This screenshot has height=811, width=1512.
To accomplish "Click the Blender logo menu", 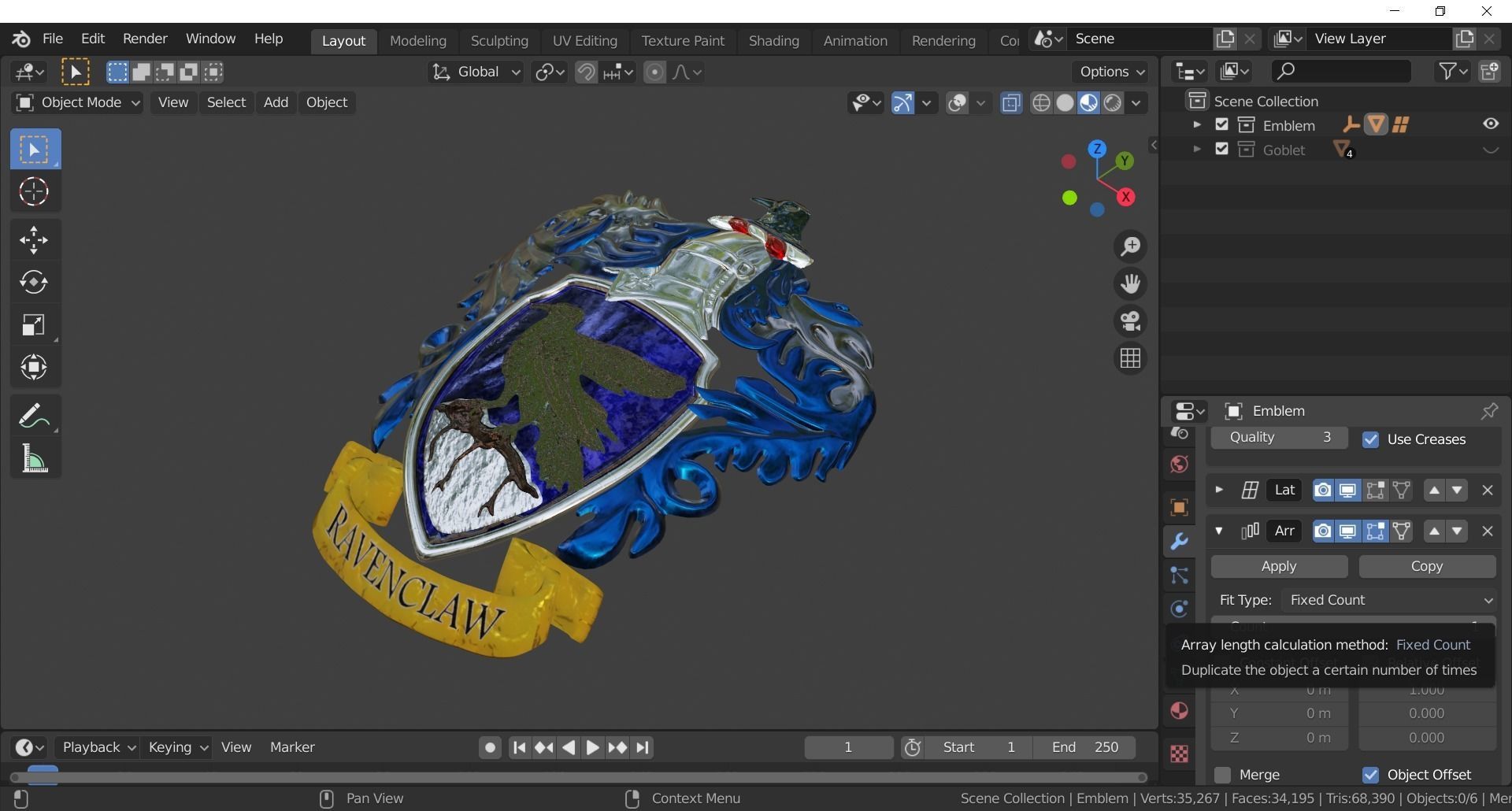I will (x=21, y=39).
